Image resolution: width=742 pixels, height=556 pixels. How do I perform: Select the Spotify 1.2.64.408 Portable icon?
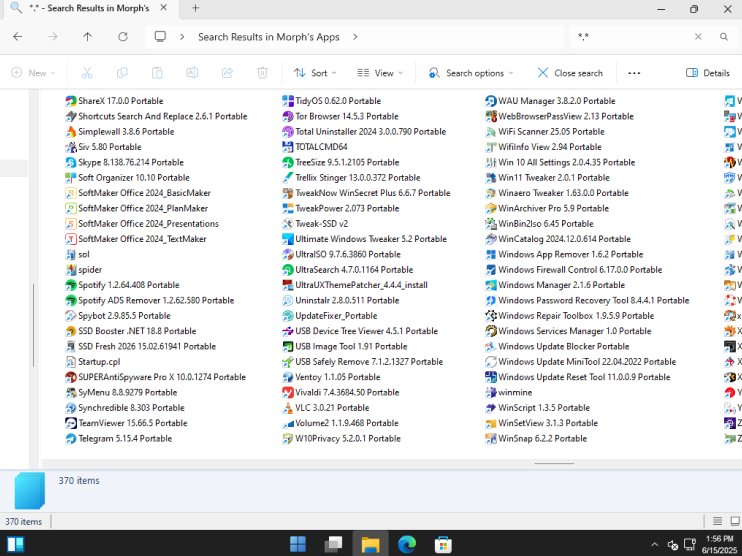point(71,285)
